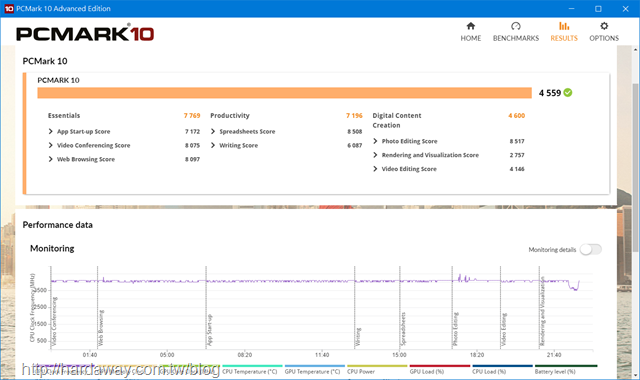The height and width of the screenshot is (380, 640).
Task: Click the Photo Editing timeline marker
Action: tap(456, 330)
